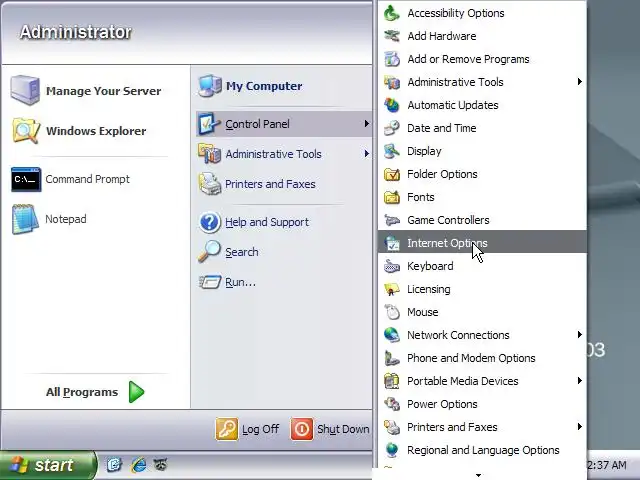
Task: Click the Regional and Language Options globe icon
Action: pyautogui.click(x=392, y=450)
